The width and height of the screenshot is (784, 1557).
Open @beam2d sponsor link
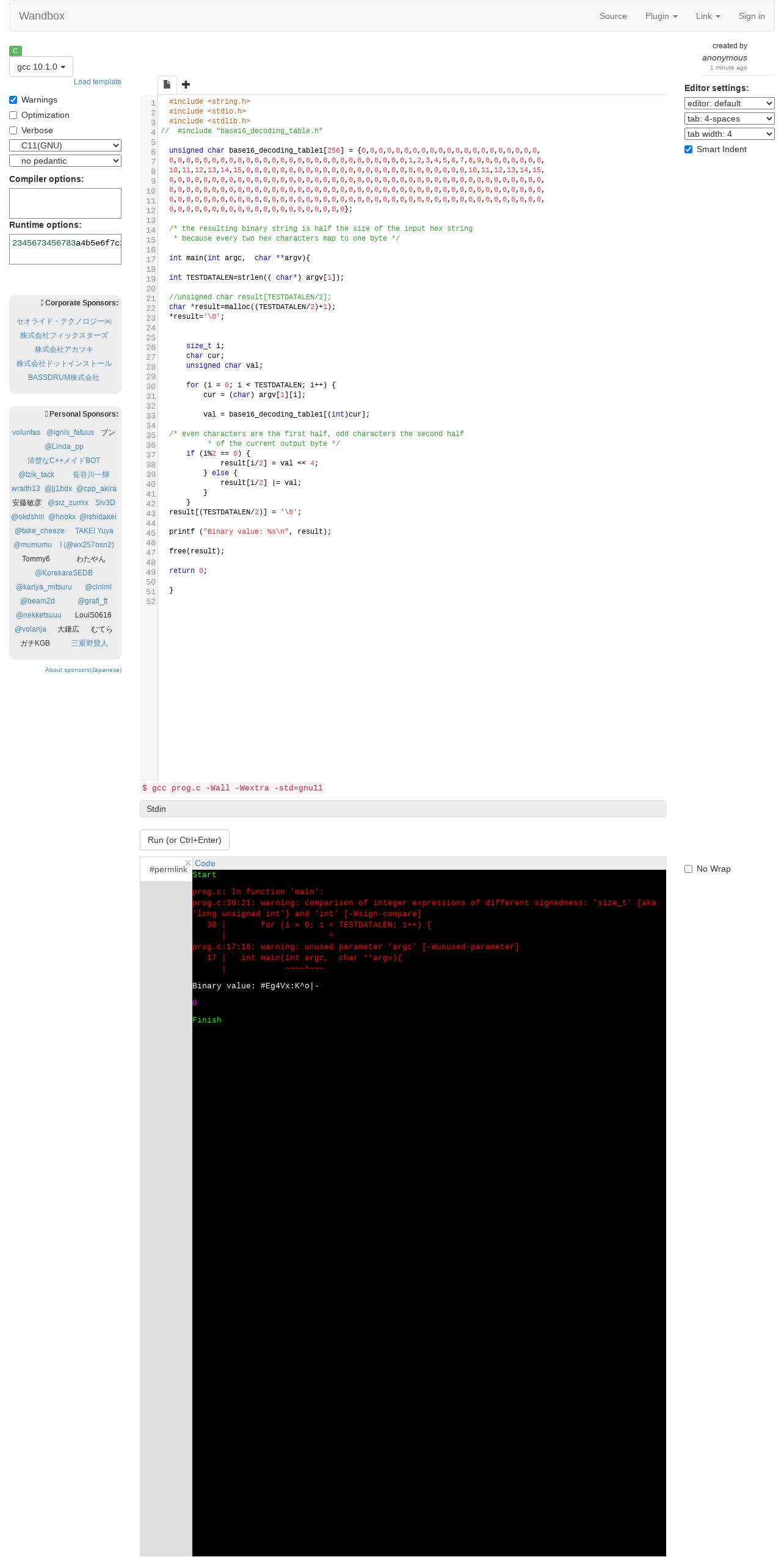click(x=37, y=601)
